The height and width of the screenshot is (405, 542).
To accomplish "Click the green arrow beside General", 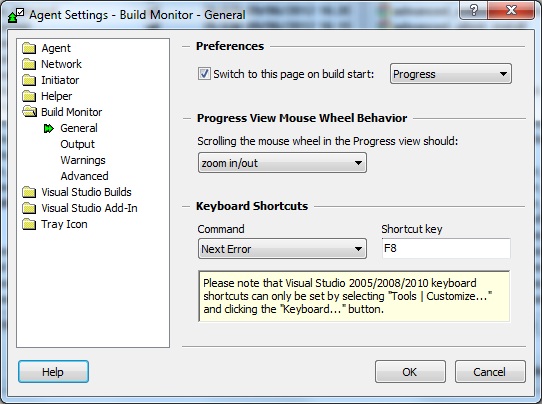I will click(49, 129).
